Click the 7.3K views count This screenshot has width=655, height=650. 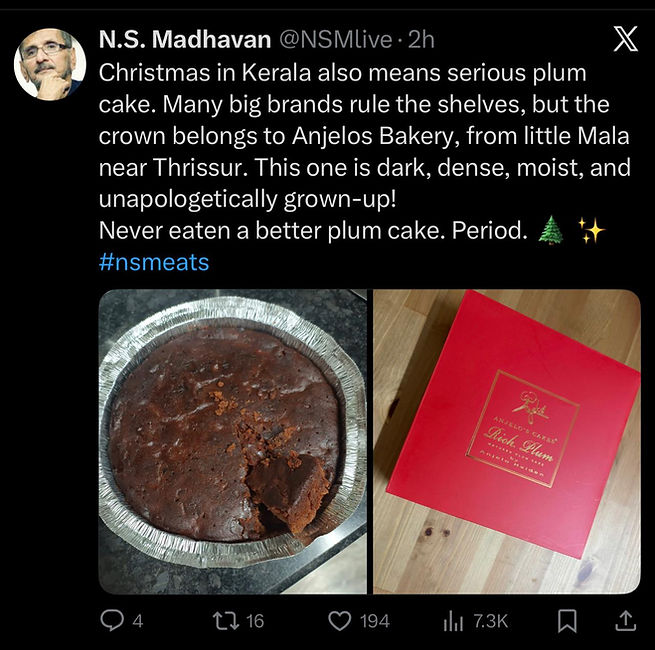point(490,621)
